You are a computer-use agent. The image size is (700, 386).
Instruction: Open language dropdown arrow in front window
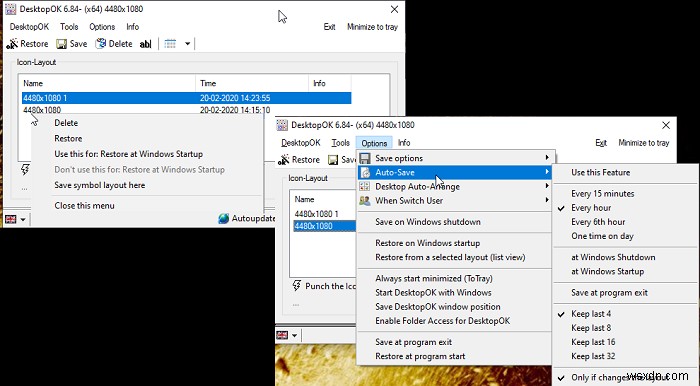coord(294,335)
